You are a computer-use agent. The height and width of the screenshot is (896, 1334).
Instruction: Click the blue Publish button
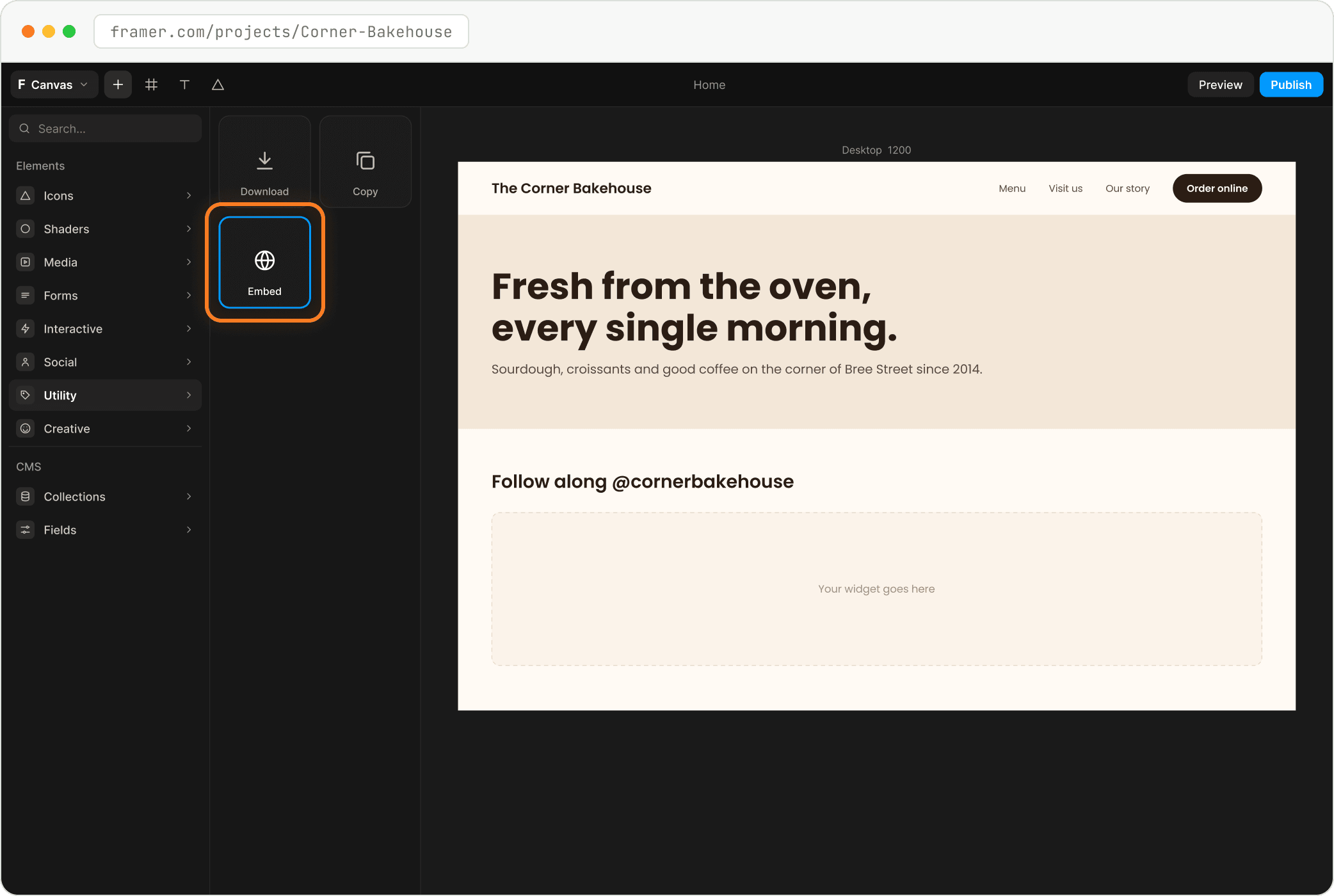point(1291,84)
